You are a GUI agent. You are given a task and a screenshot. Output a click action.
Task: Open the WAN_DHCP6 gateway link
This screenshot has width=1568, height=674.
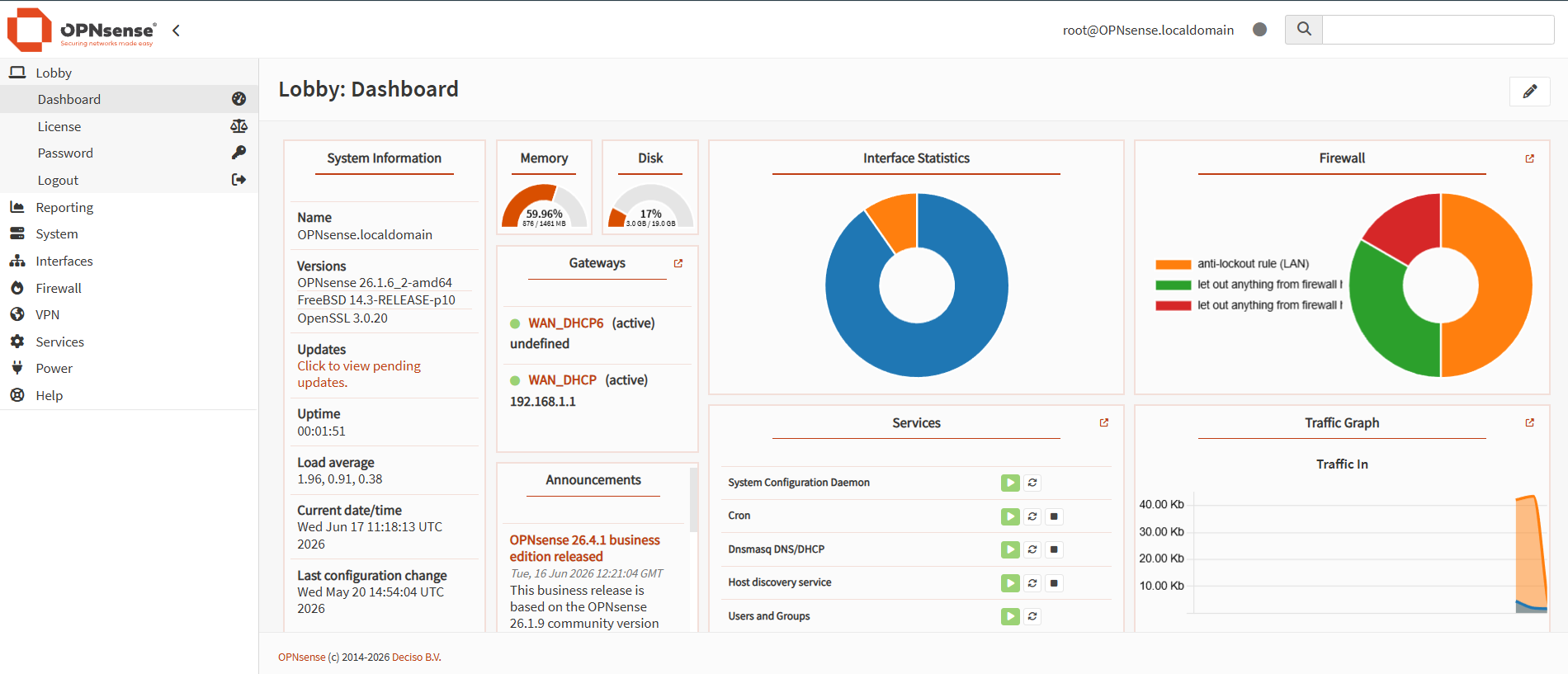(565, 323)
